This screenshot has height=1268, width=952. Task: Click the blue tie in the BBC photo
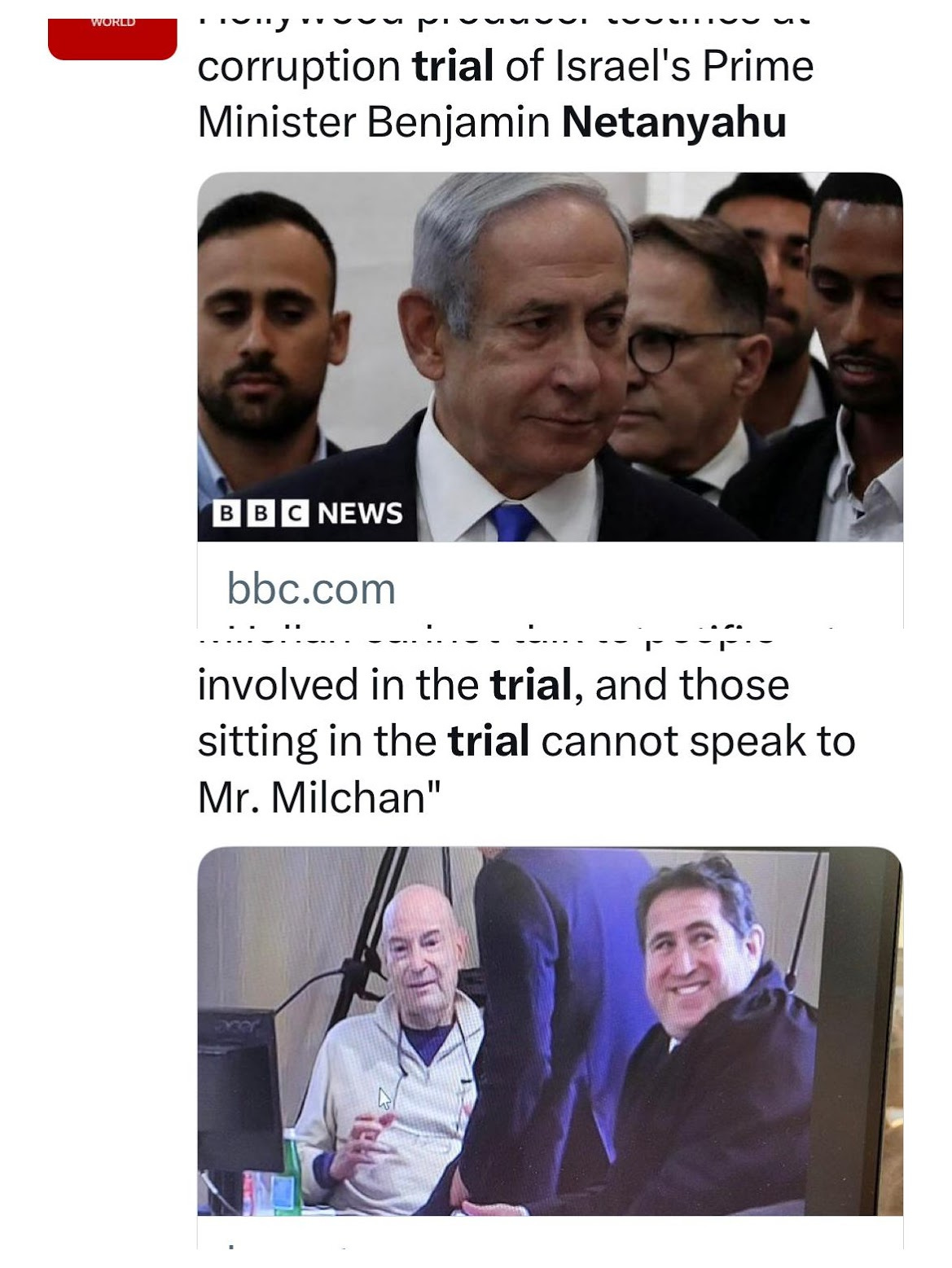click(512, 521)
